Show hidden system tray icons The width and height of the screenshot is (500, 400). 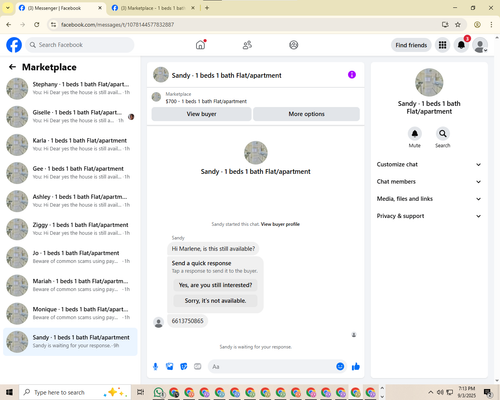click(x=431, y=392)
